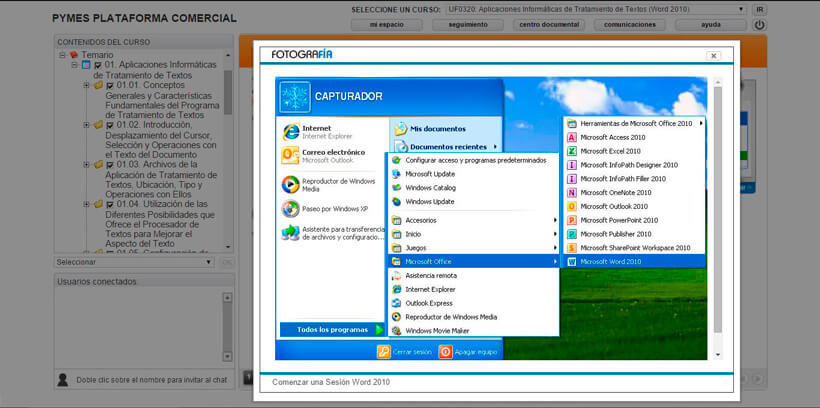Open comunicaciones section
This screenshot has width=820, height=408.
tap(630, 25)
